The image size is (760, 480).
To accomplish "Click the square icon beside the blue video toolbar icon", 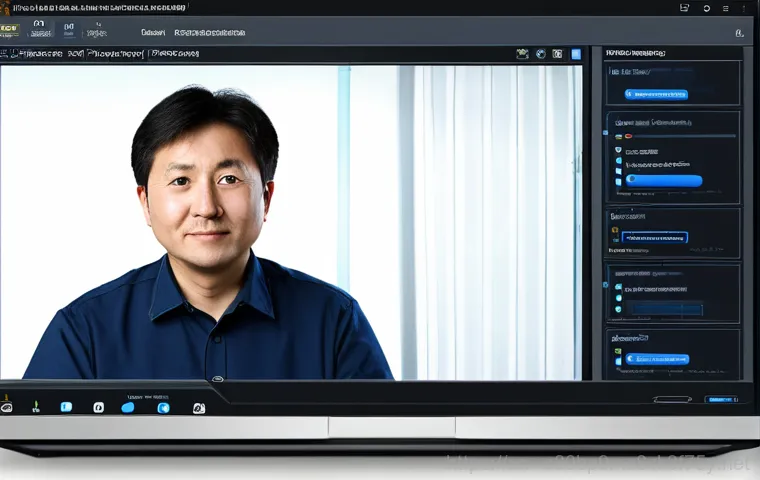I will click(557, 54).
